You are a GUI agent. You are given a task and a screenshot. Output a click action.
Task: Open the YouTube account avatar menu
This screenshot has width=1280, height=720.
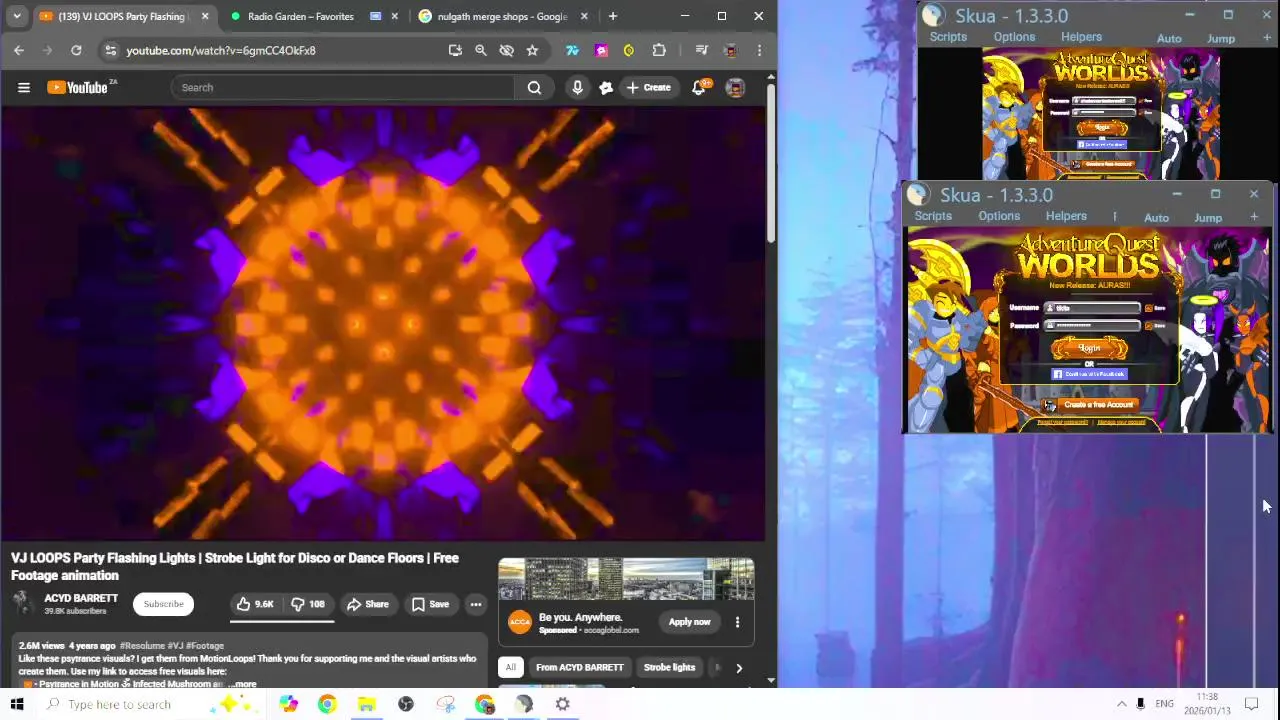(x=735, y=87)
